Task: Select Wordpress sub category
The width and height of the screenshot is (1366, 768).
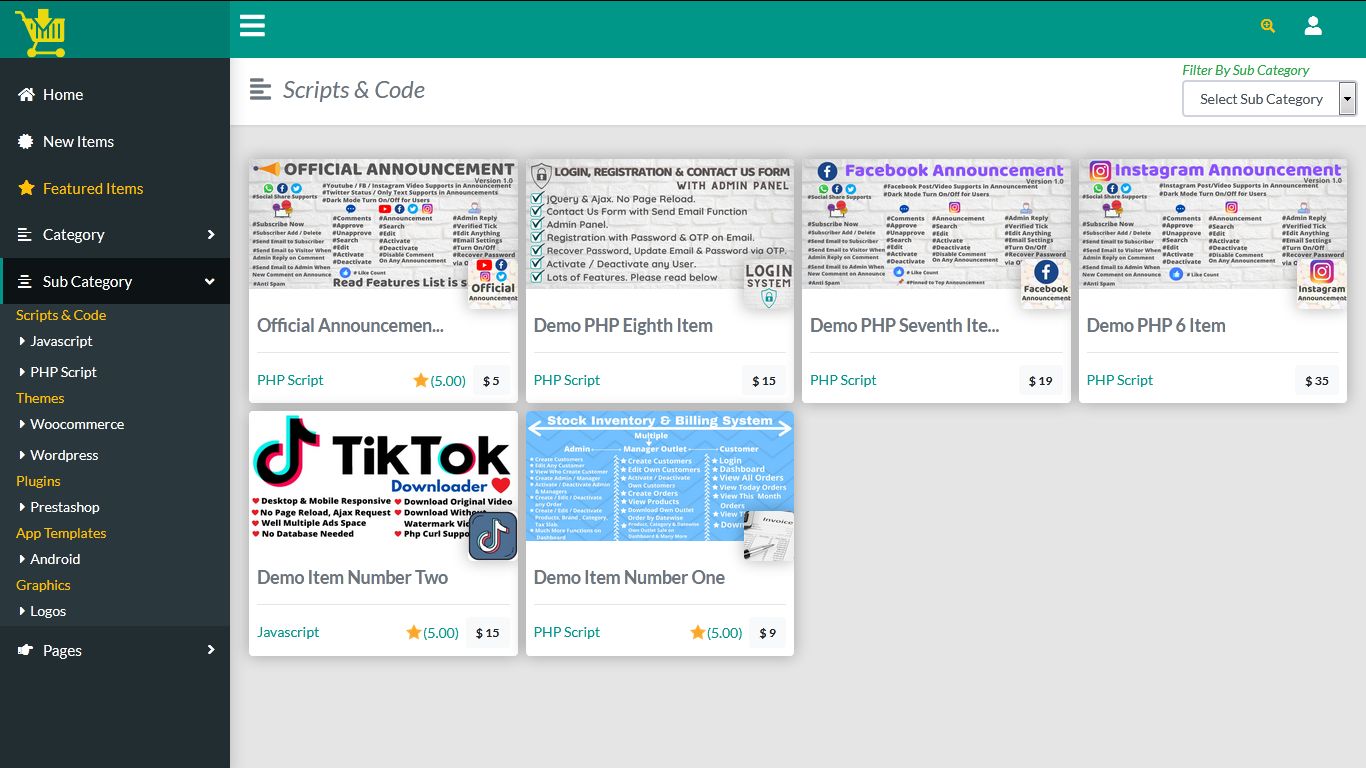Action: click(x=64, y=455)
